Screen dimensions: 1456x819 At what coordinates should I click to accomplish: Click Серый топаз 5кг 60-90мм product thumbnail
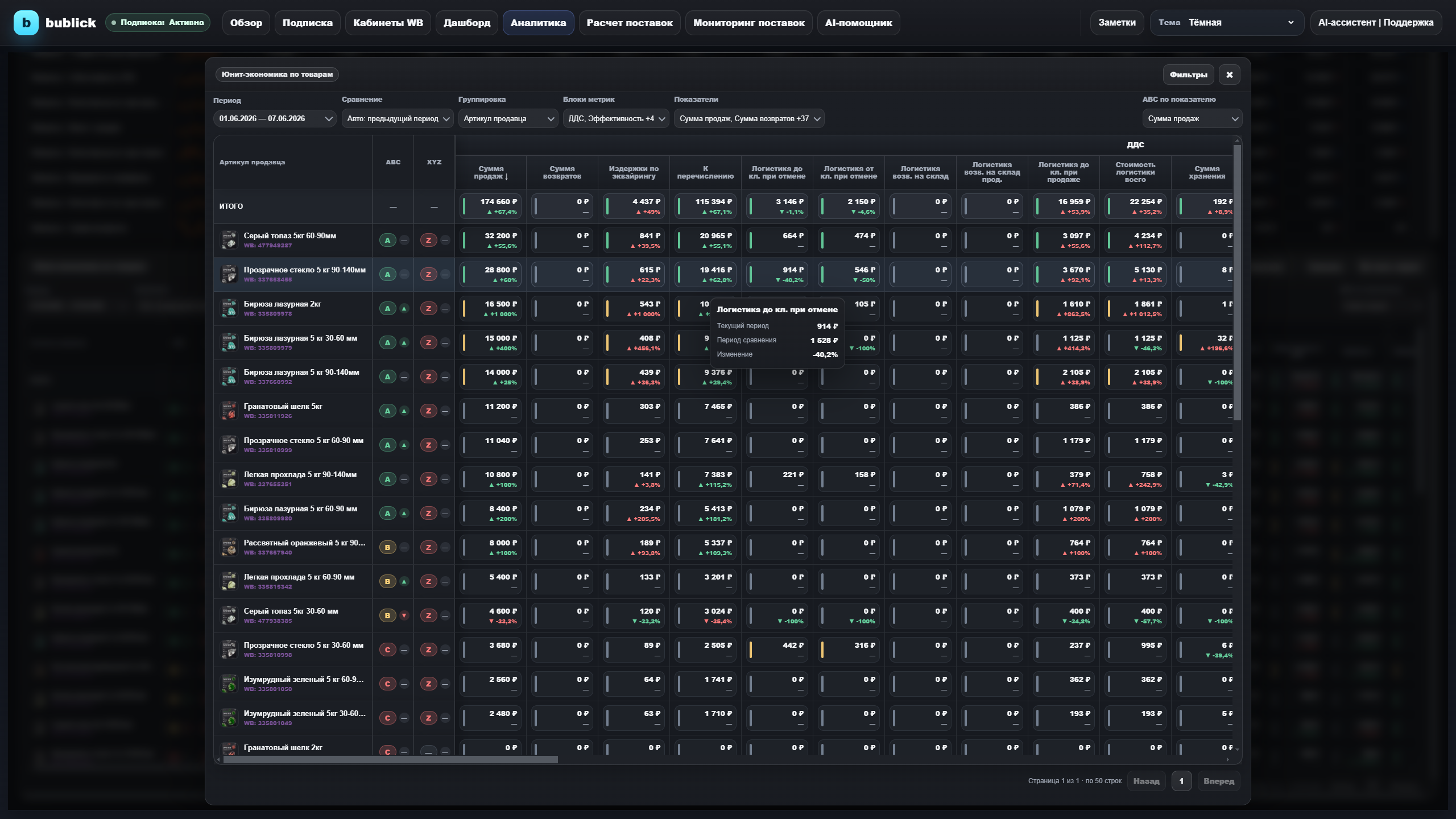229,240
